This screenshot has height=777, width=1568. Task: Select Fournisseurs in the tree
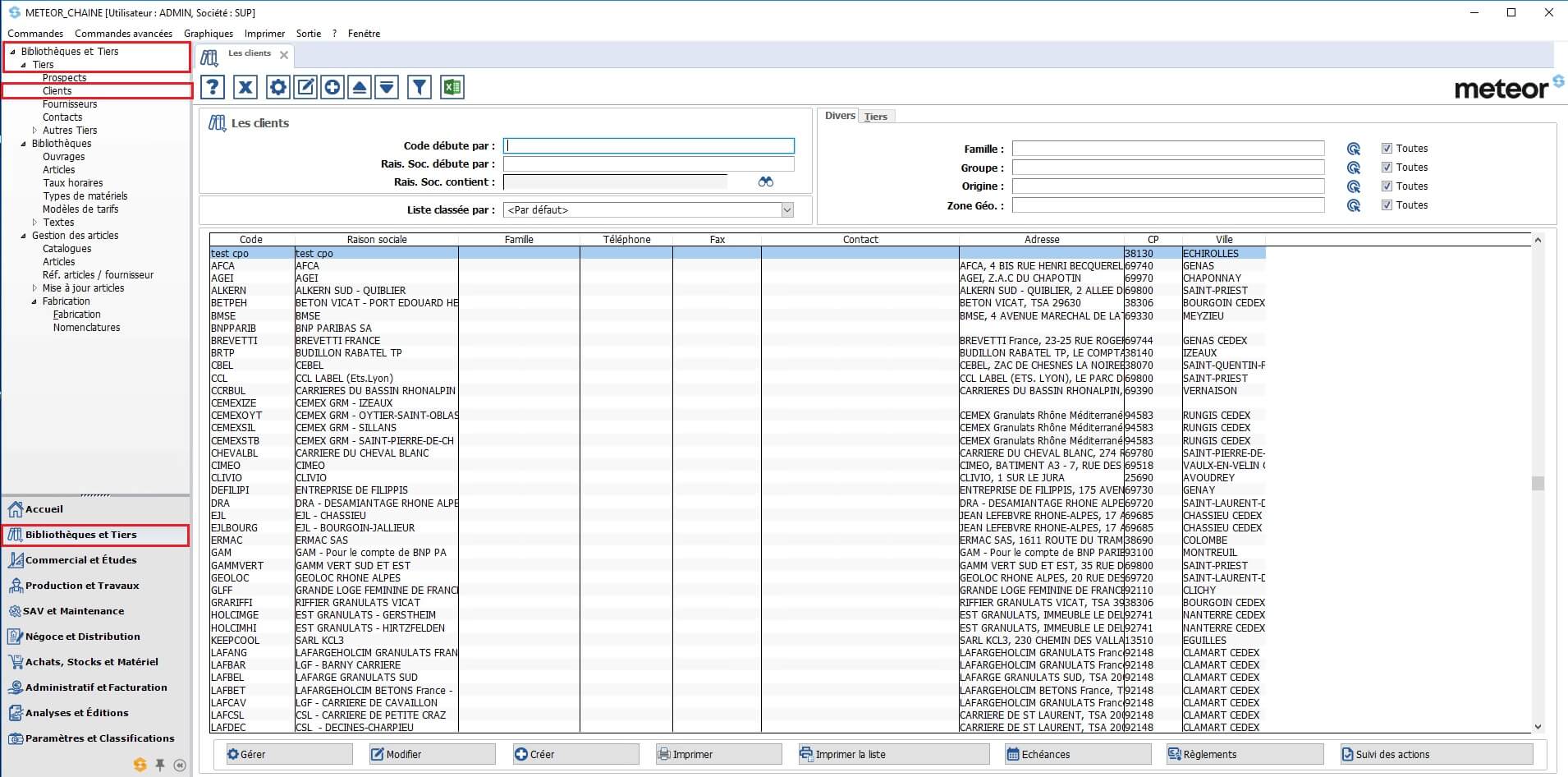tap(70, 104)
